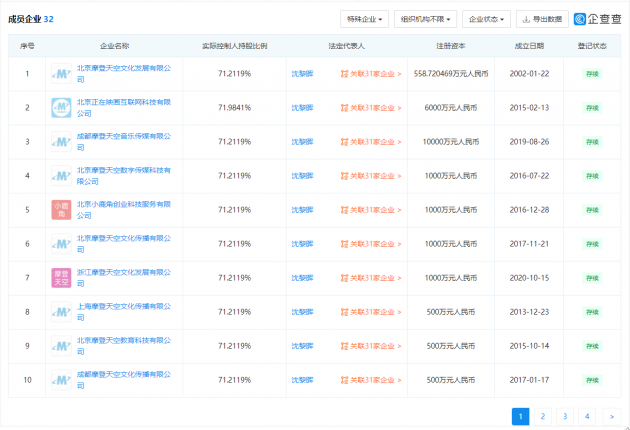
Task: Click the 导出数据 export button
Action: click(542, 19)
